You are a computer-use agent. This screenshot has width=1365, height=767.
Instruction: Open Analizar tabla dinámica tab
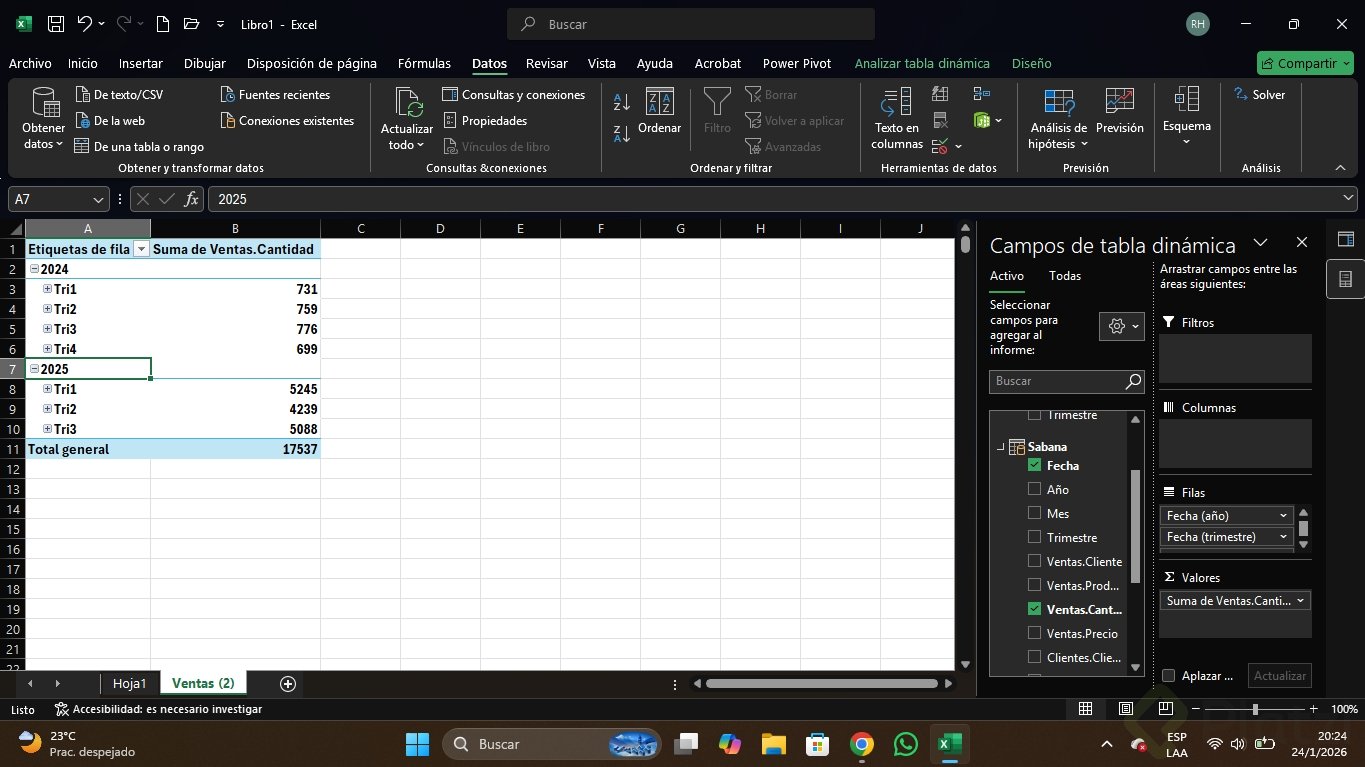922,63
